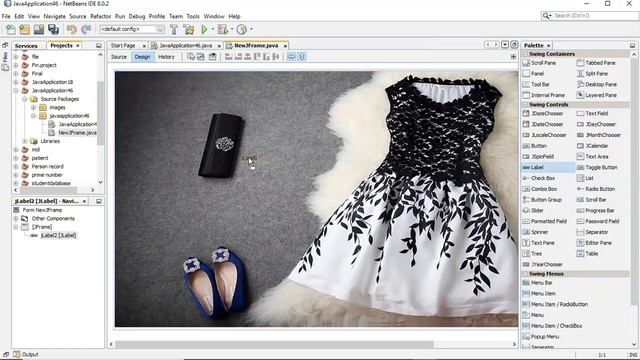Choose the Tabbed Pane container in Palette
The width and height of the screenshot is (640, 360).
pyautogui.click(x=596, y=63)
